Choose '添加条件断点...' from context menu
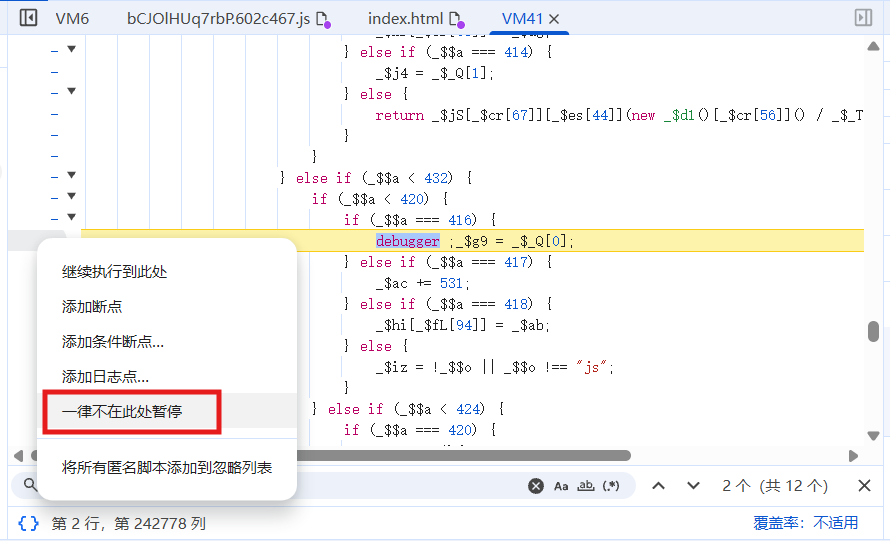 [x=113, y=342]
